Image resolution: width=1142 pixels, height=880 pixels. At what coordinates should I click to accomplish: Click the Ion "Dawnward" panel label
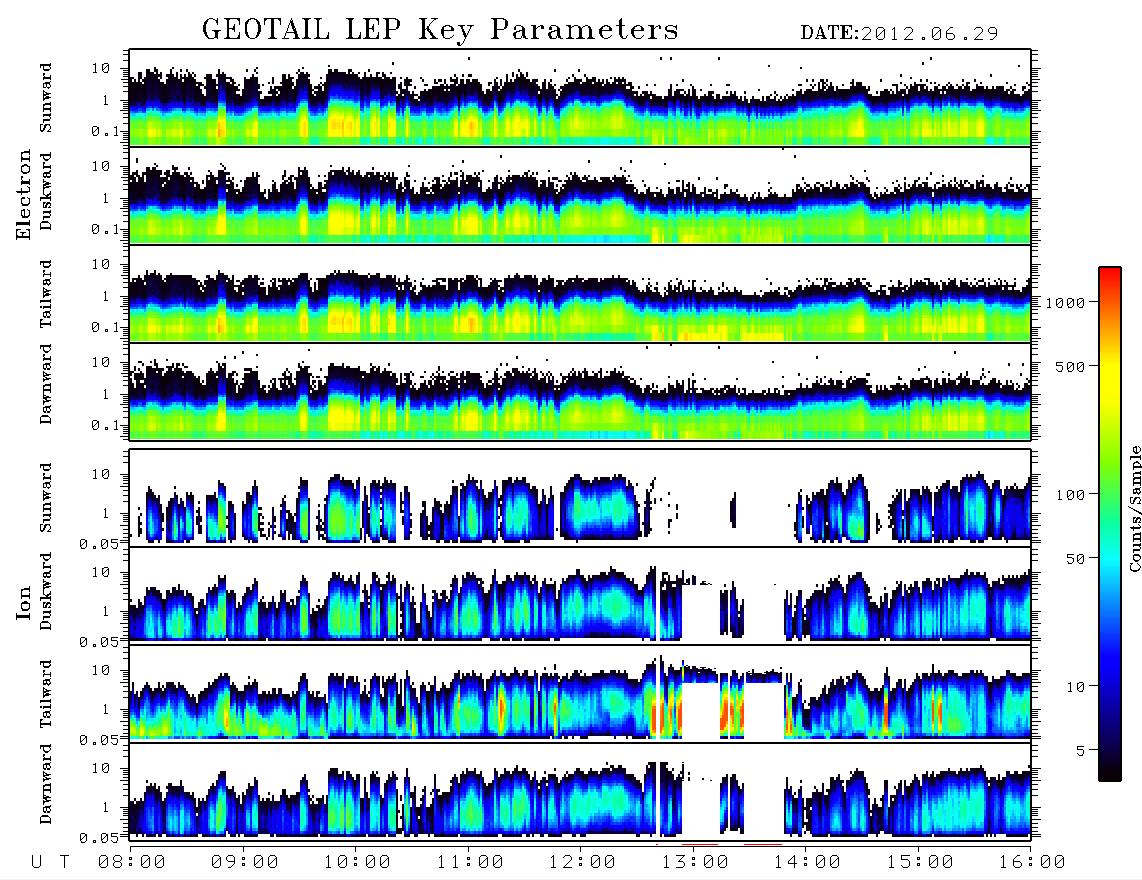click(x=46, y=784)
